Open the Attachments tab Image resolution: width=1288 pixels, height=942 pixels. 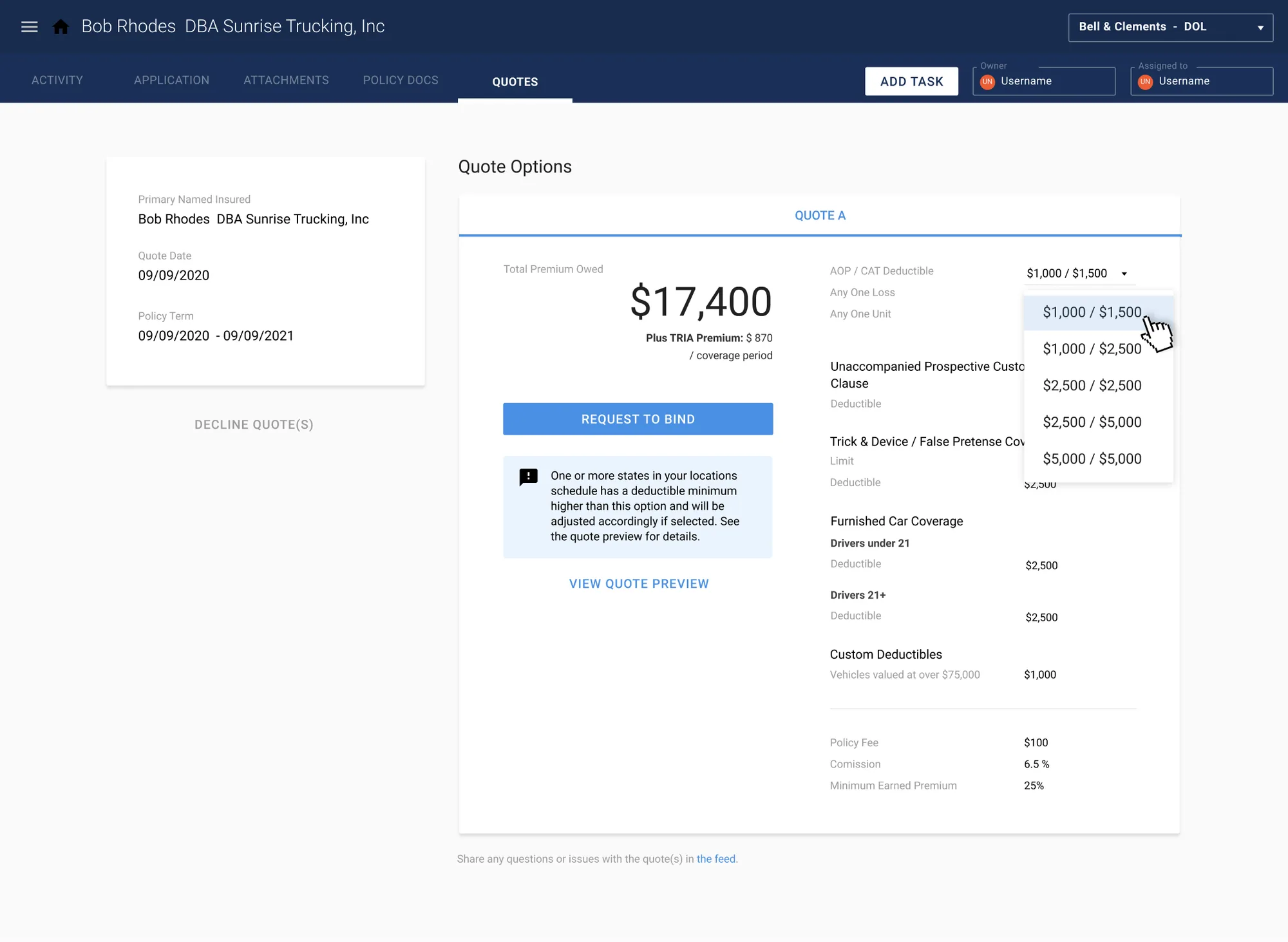[x=286, y=80]
